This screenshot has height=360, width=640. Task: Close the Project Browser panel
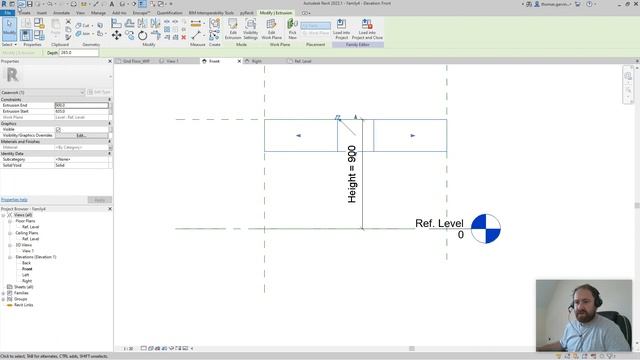pyautogui.click(x=110, y=209)
